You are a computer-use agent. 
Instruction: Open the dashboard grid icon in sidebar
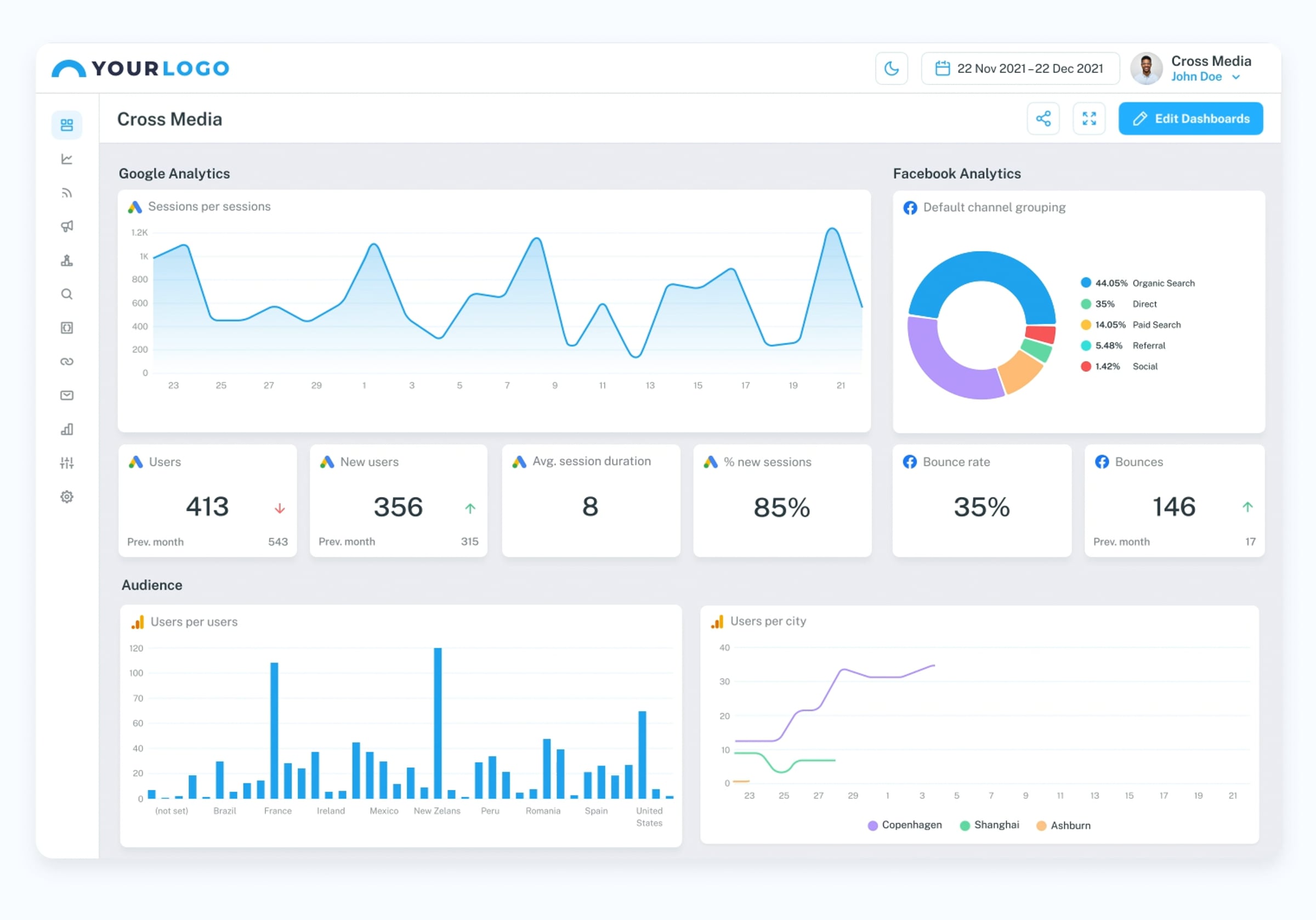(66, 125)
